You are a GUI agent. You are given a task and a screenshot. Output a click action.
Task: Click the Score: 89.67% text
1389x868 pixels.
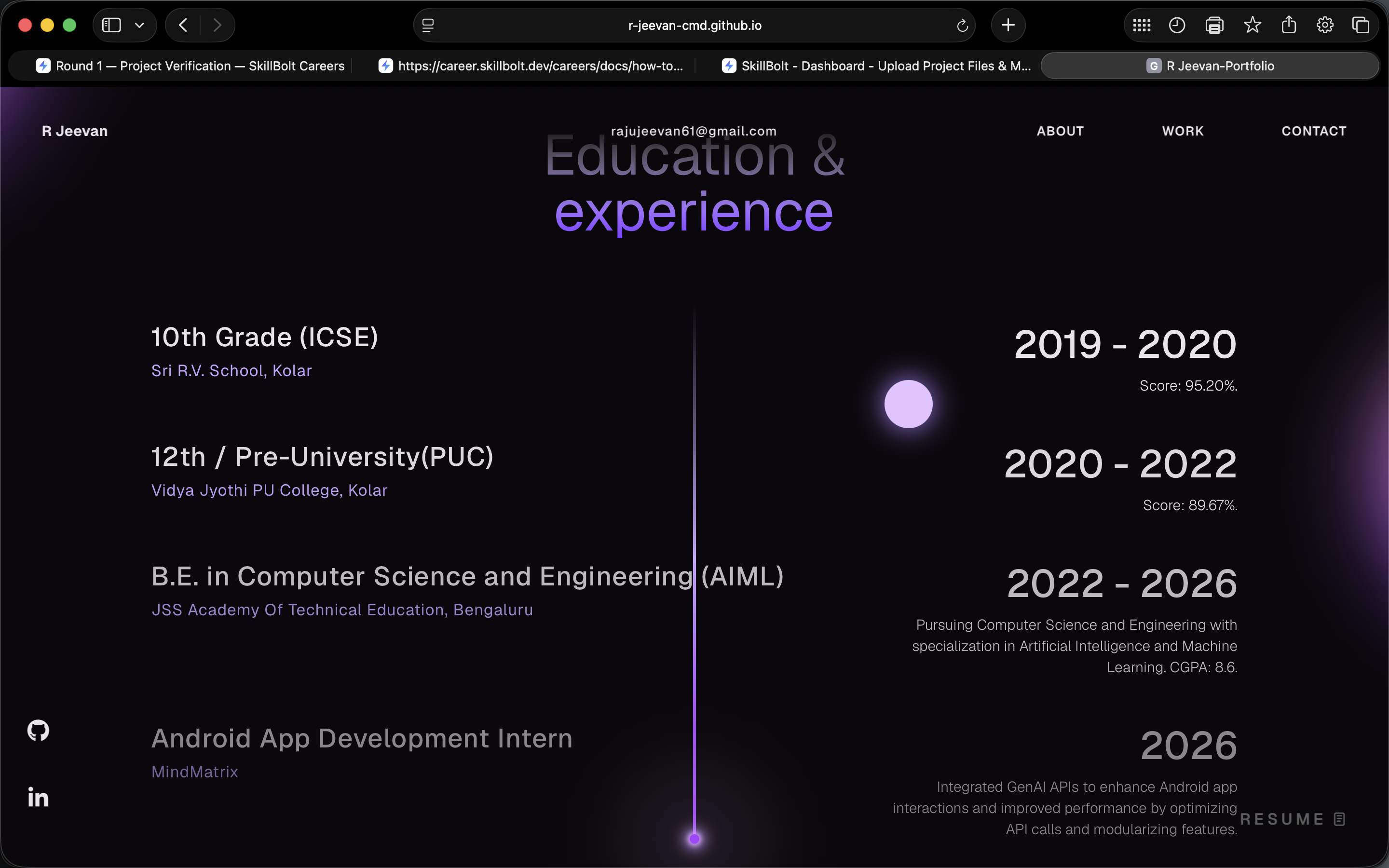pos(1190,504)
